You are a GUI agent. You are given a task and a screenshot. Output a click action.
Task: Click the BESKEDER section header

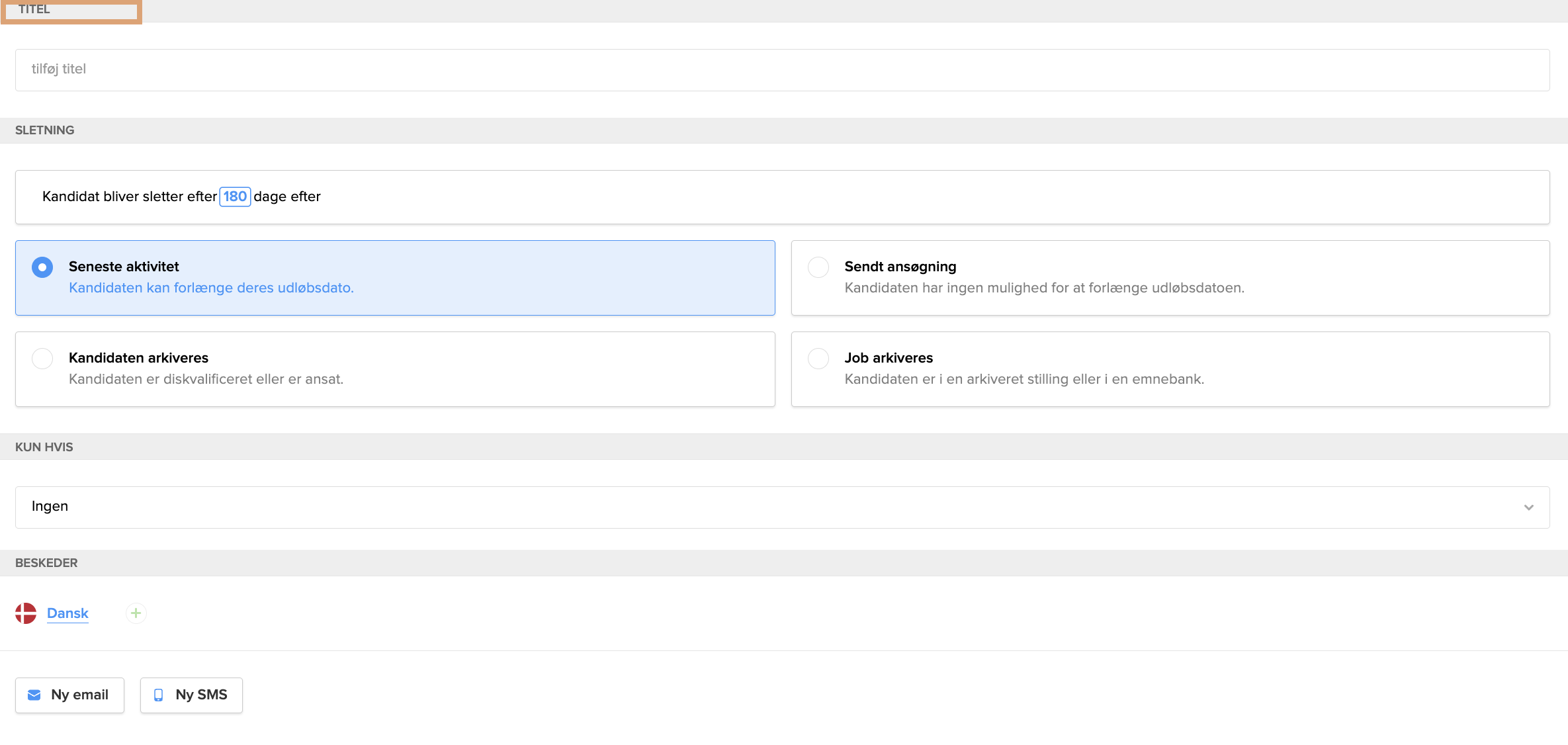(x=46, y=563)
